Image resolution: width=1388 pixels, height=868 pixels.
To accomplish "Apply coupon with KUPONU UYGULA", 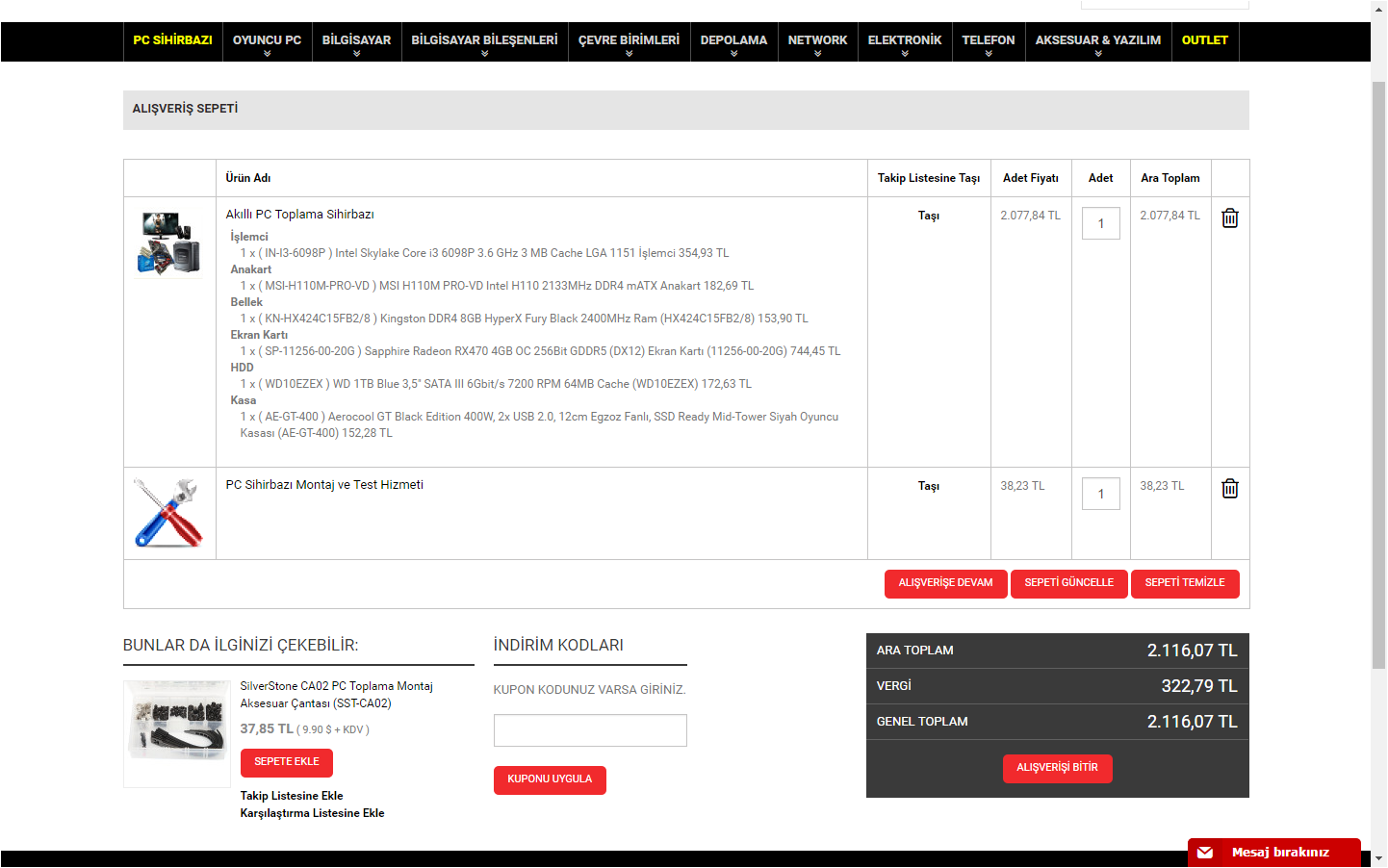I will coord(550,779).
